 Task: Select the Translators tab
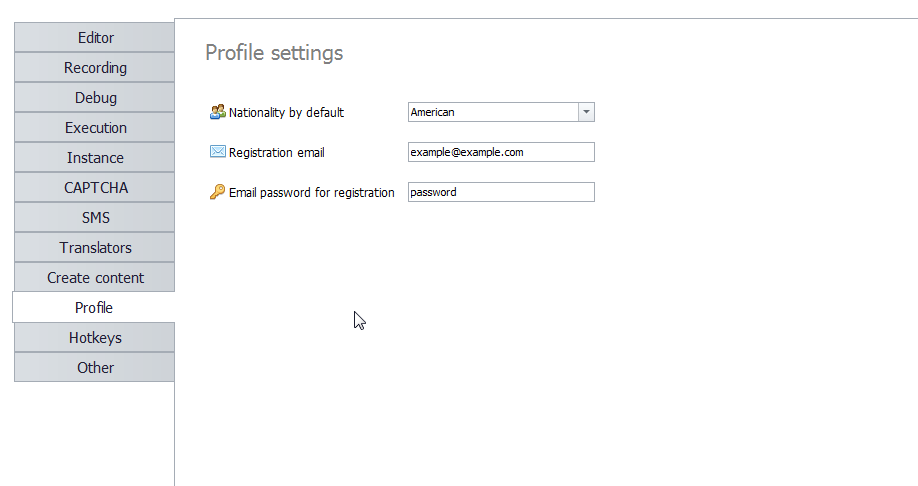point(95,248)
